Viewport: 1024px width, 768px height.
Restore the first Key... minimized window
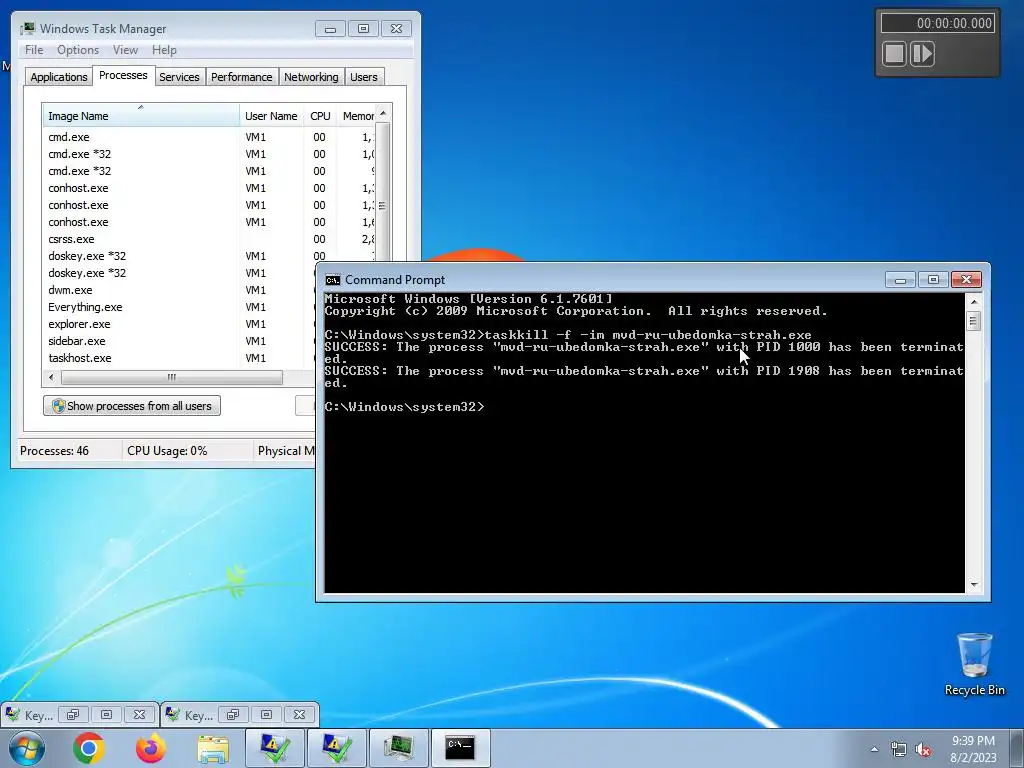tap(72, 714)
